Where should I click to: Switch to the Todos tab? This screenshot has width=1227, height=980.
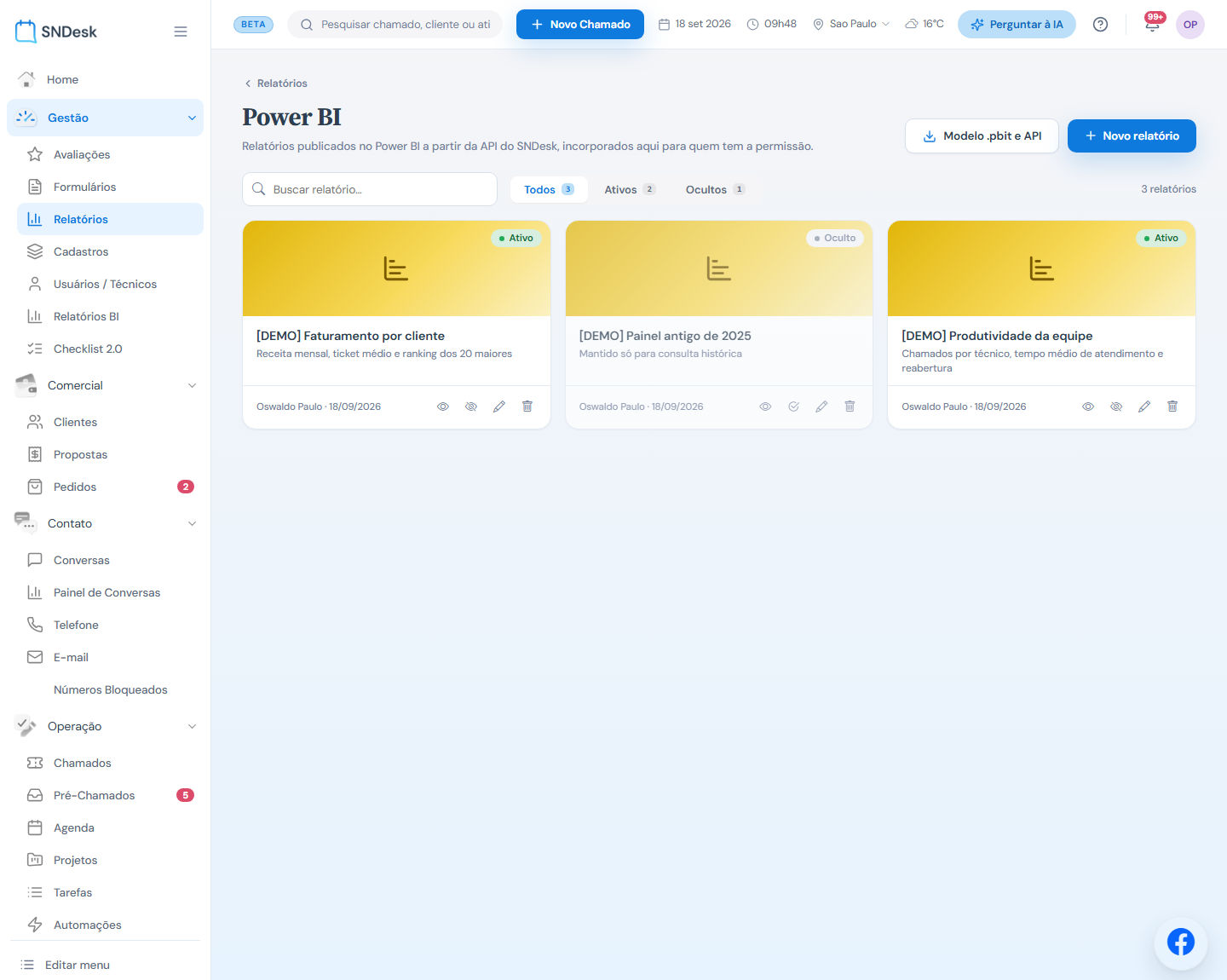click(549, 189)
